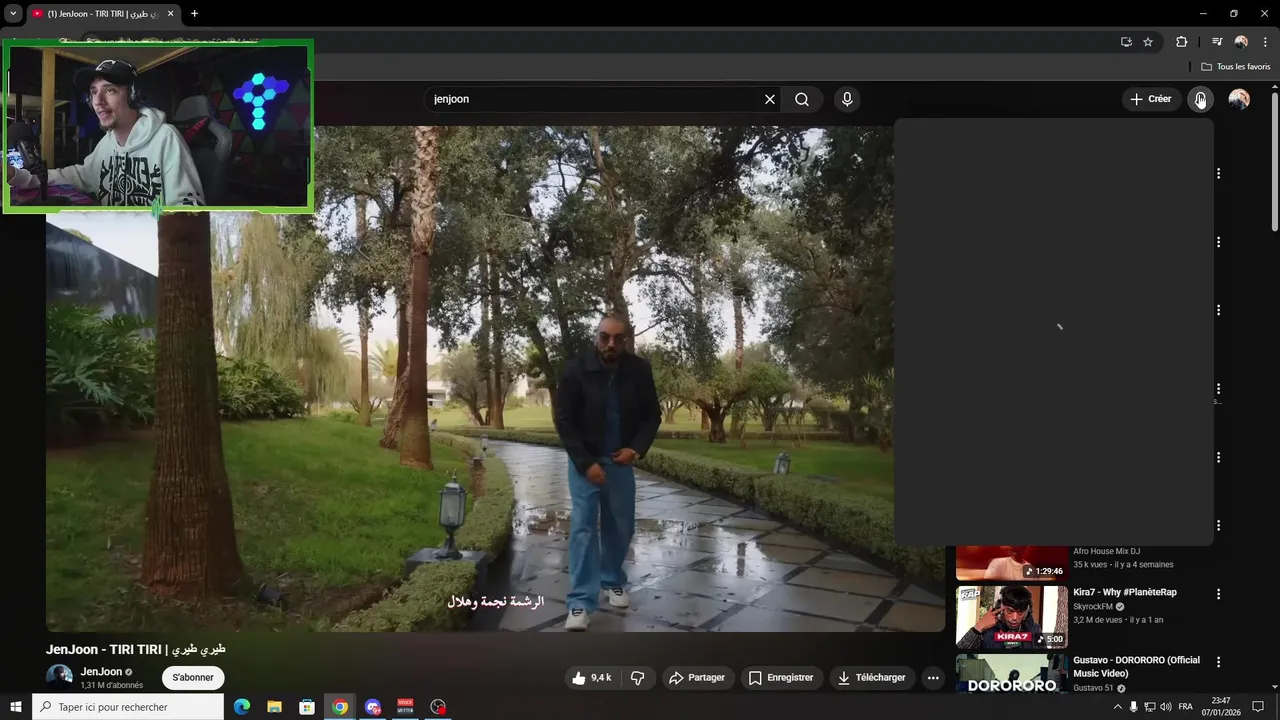The width and height of the screenshot is (1280, 720).
Task: Open more actions next to Télécharger
Action: (933, 678)
